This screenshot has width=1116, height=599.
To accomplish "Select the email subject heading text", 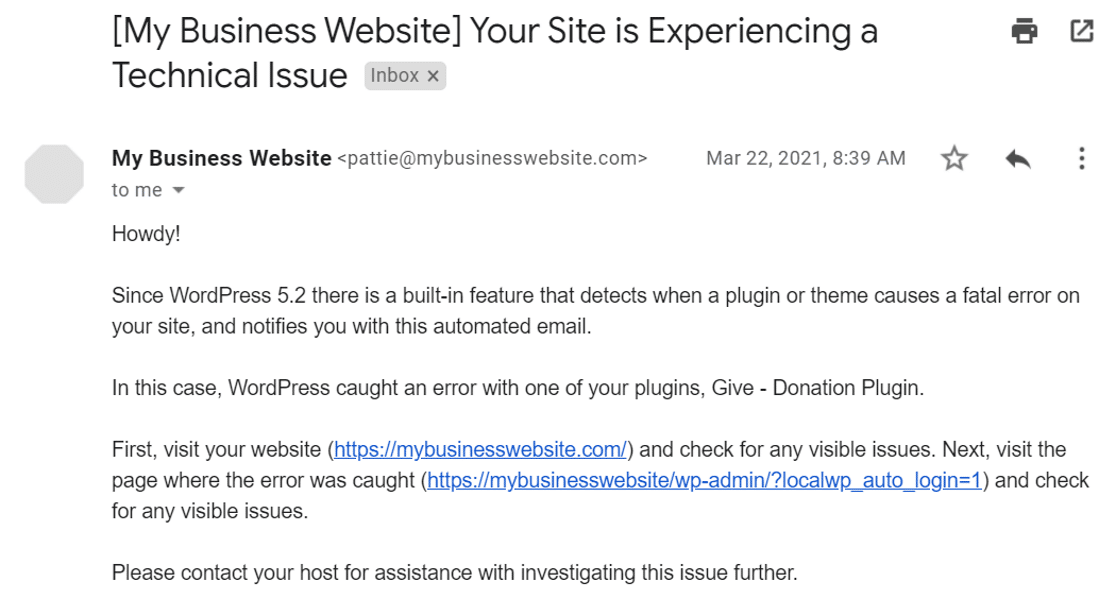I will pyautogui.click(x=400, y=30).
